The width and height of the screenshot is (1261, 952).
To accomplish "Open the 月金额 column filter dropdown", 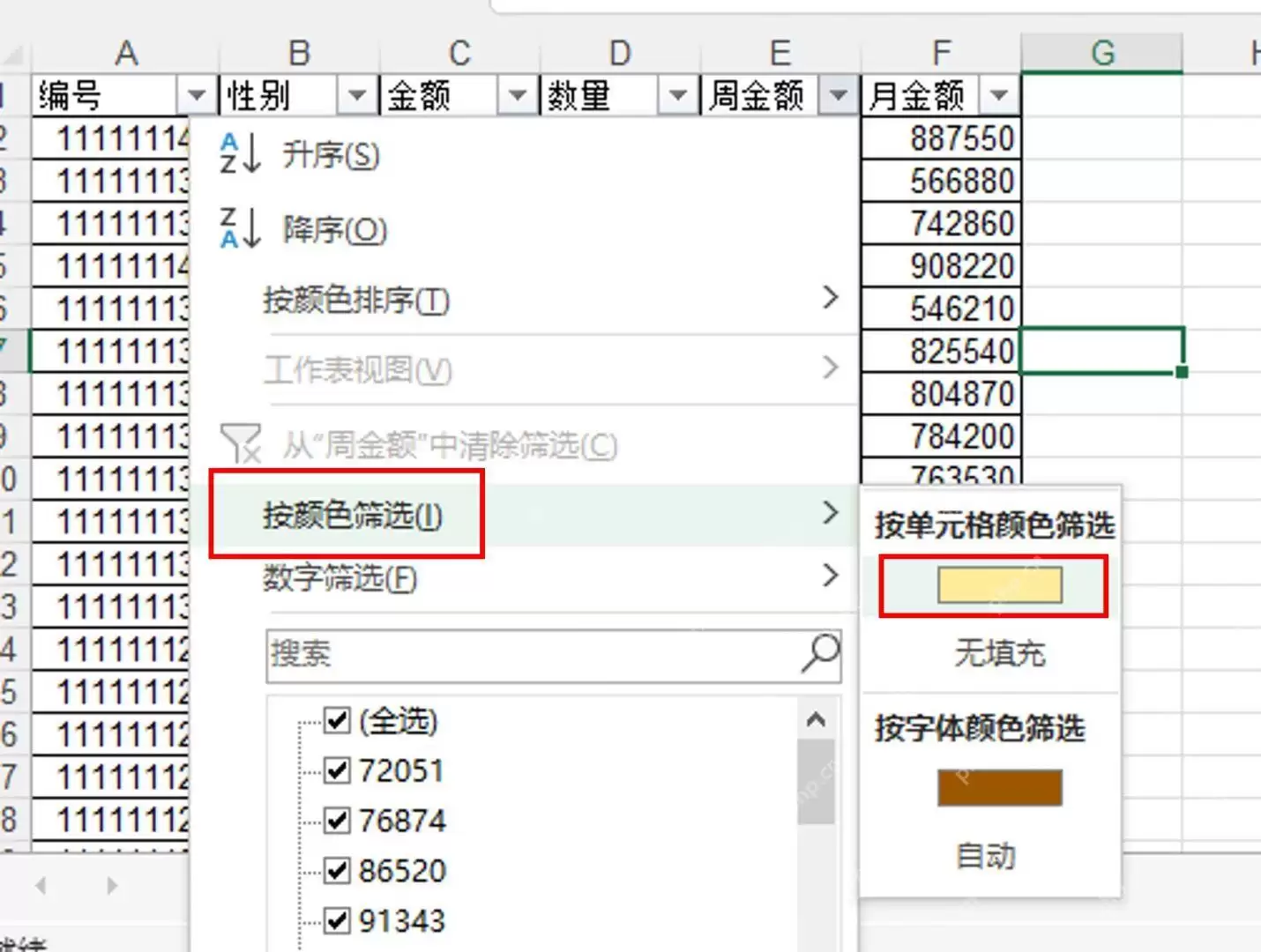I will [999, 93].
